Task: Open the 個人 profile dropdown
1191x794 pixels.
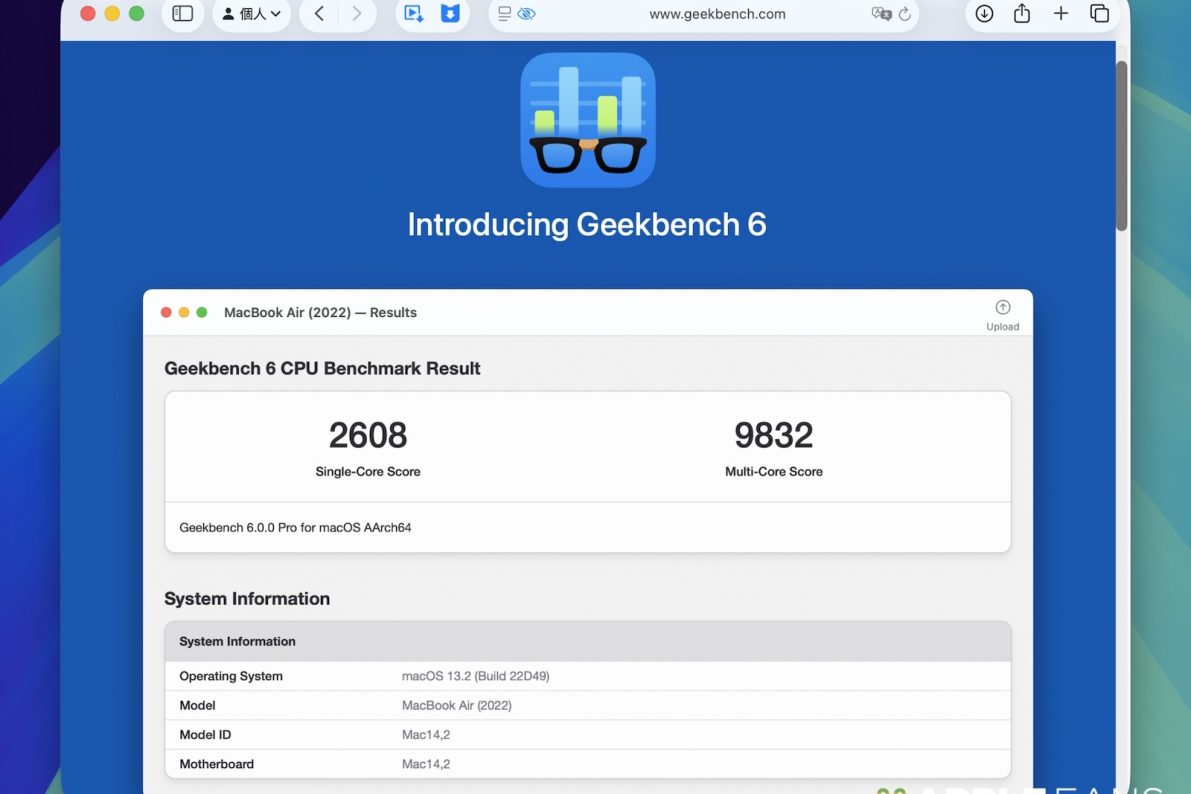Action: (251, 14)
